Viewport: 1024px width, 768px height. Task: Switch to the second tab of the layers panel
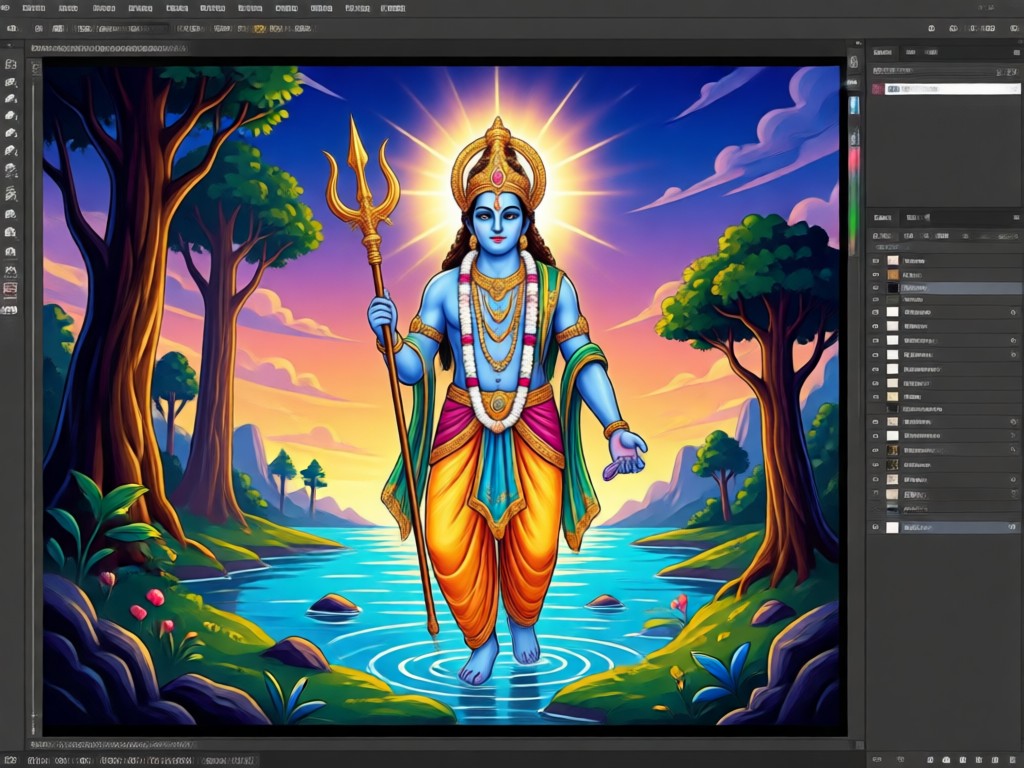[x=918, y=217]
